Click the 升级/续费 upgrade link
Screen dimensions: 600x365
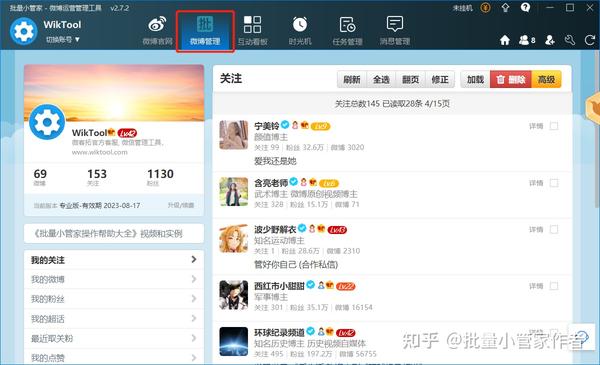coord(181,205)
